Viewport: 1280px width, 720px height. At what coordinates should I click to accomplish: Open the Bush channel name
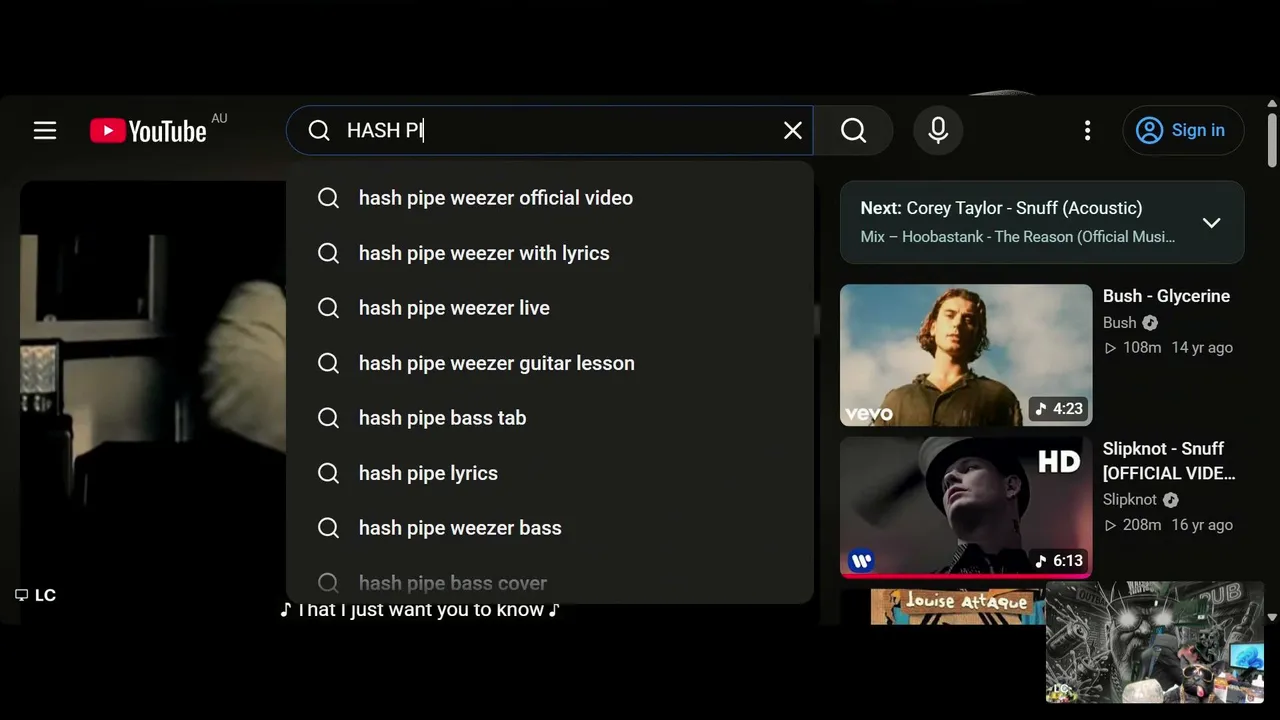pyautogui.click(x=1119, y=323)
